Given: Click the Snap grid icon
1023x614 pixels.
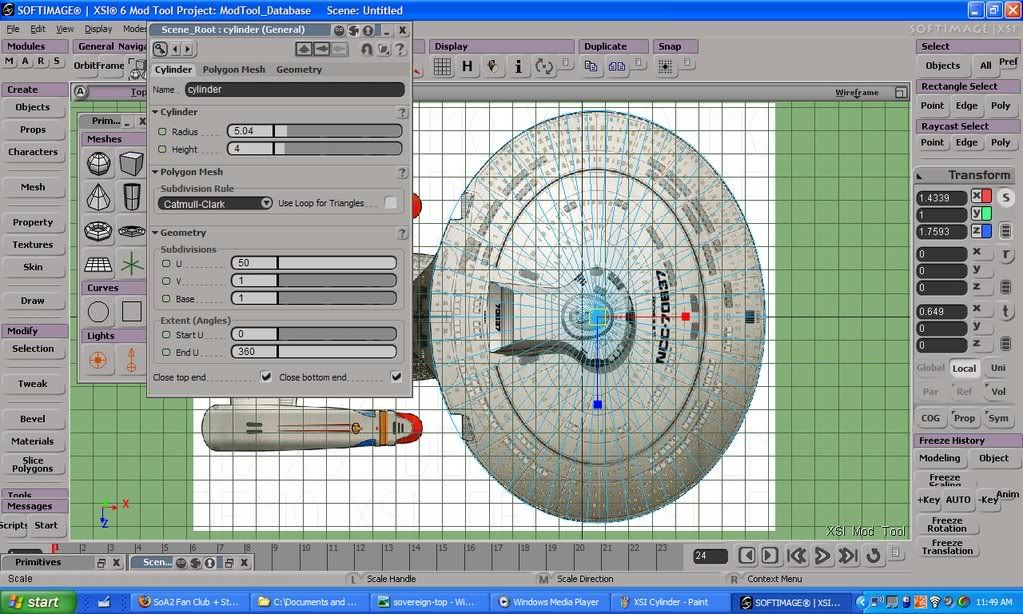Looking at the screenshot, I should click(665, 67).
